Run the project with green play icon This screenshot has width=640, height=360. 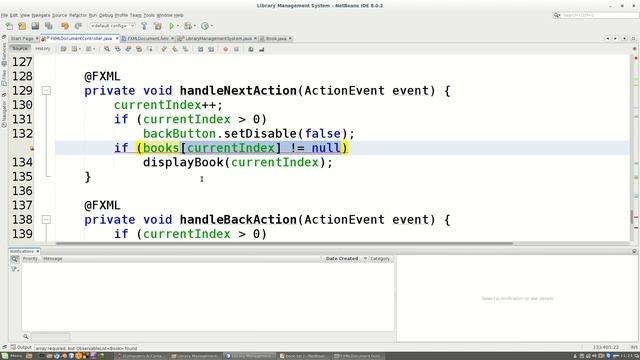pos(171,26)
